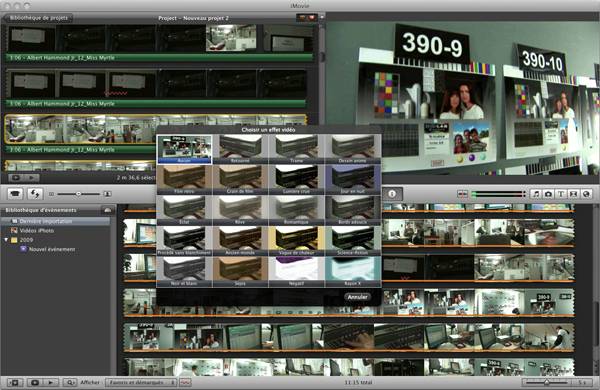Select the Aucun video effect thumbnail
Image resolution: width=600 pixels, height=390 pixels.
click(184, 149)
